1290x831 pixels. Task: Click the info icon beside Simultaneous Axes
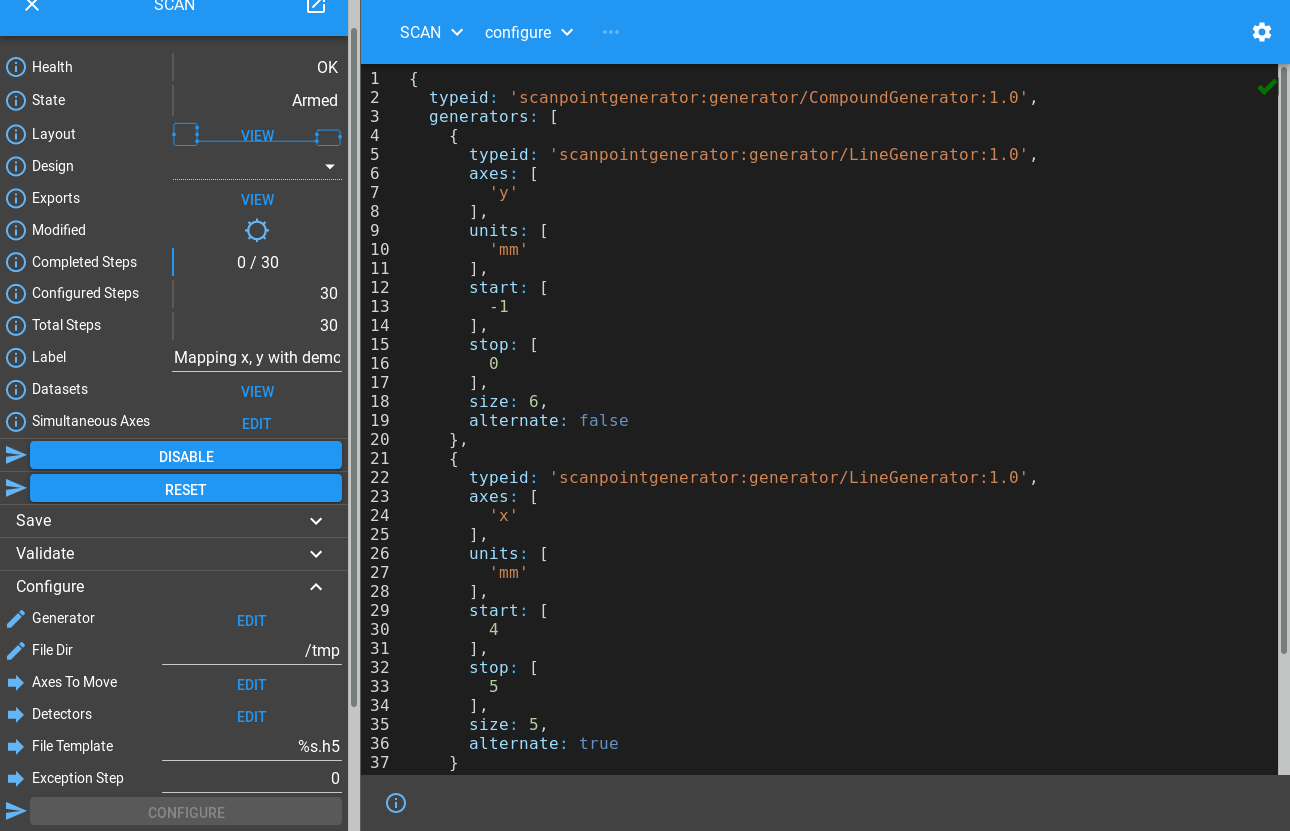click(16, 422)
